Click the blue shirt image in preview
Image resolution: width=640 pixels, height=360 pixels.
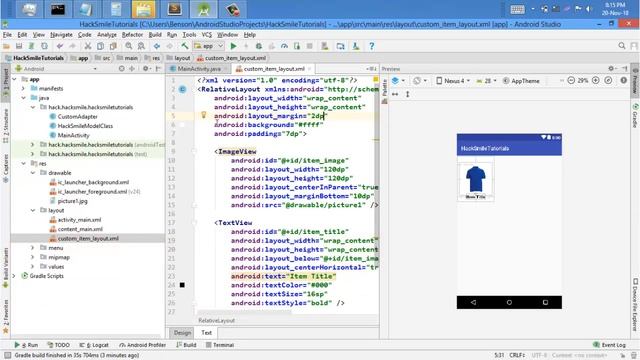[476, 179]
